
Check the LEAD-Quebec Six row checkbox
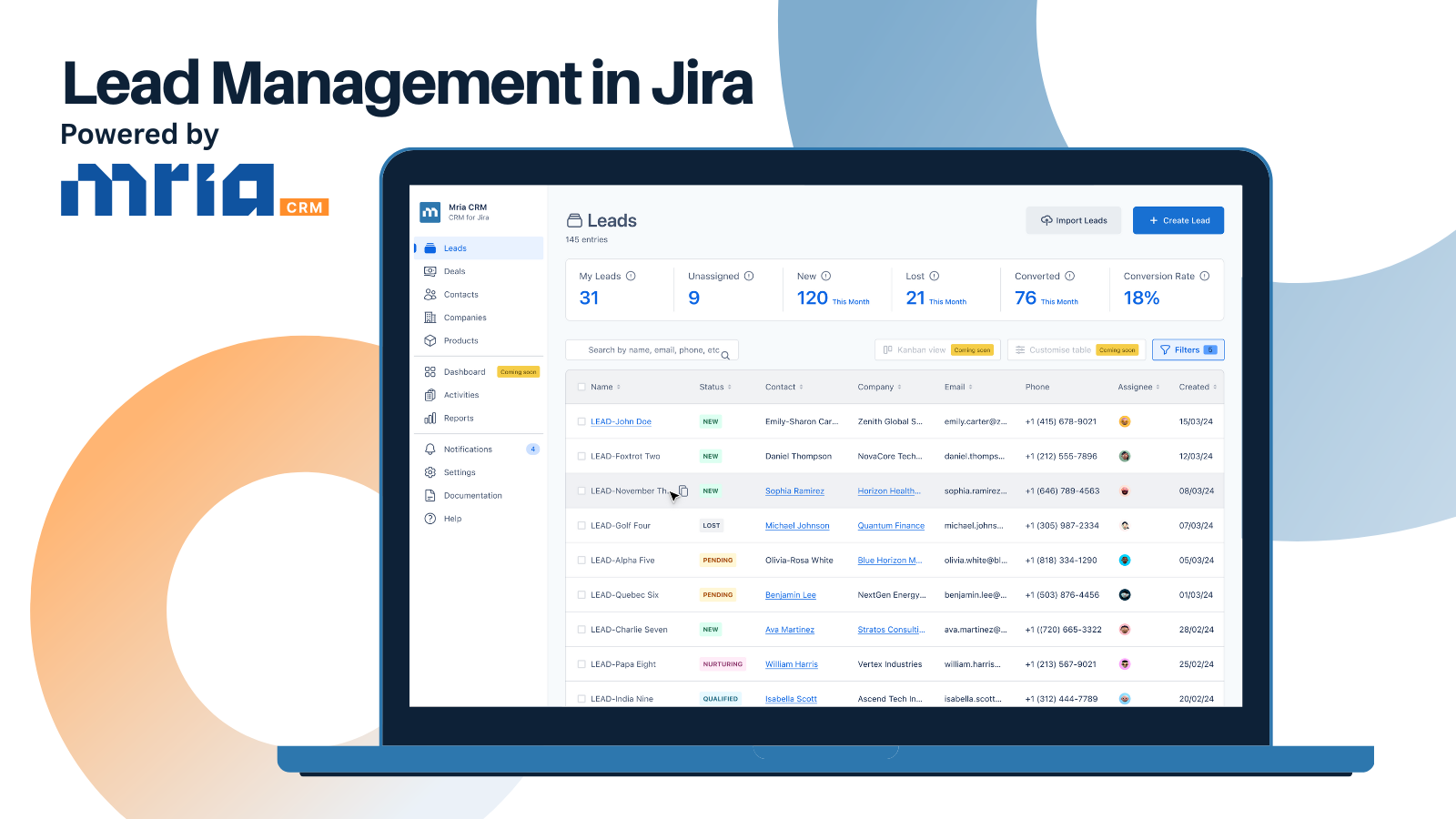point(581,594)
